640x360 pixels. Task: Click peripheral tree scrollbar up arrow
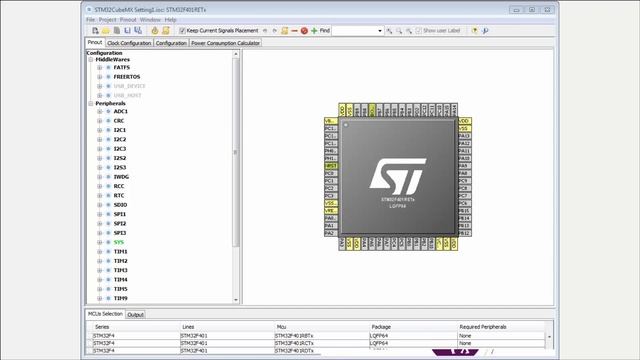coord(236,54)
